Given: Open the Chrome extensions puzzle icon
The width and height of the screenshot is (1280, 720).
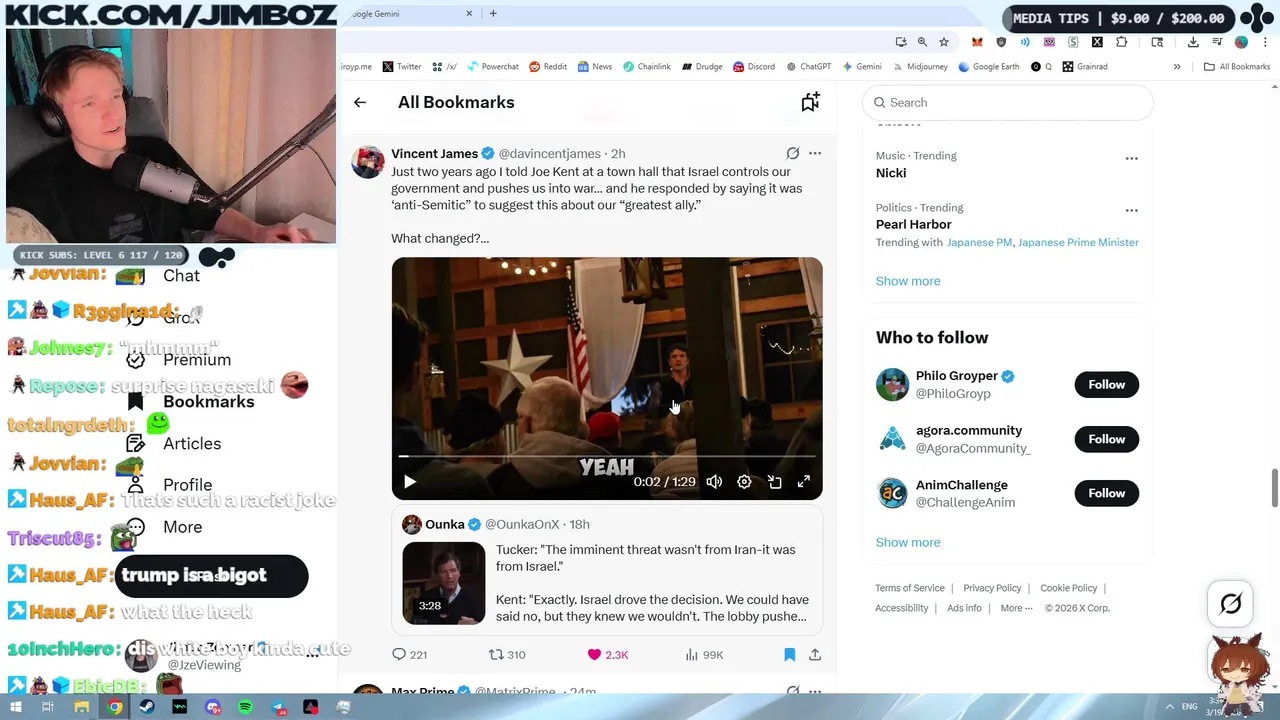Looking at the screenshot, I should [x=1121, y=42].
